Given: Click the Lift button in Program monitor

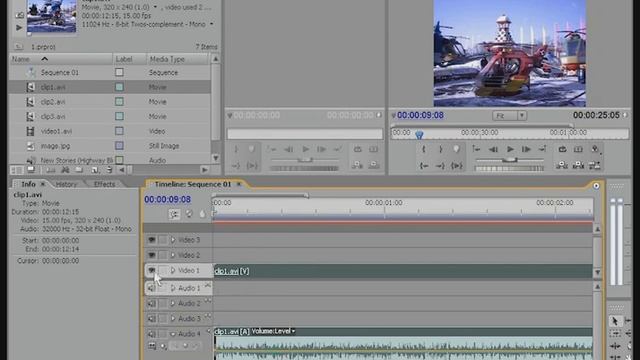Looking at the screenshot, I should point(562,165).
